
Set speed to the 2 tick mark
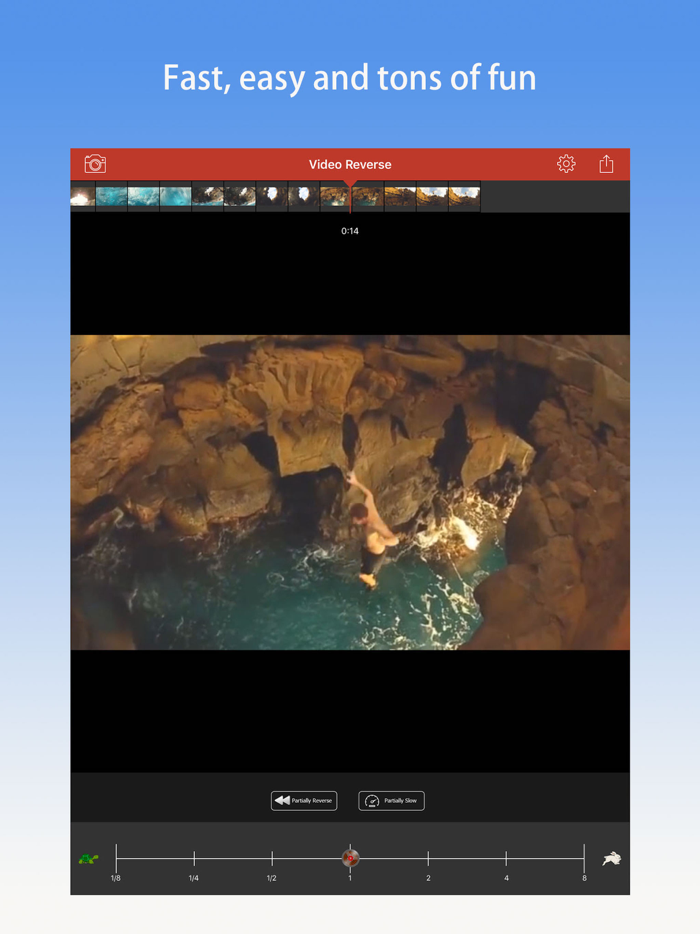pyautogui.click(x=428, y=858)
